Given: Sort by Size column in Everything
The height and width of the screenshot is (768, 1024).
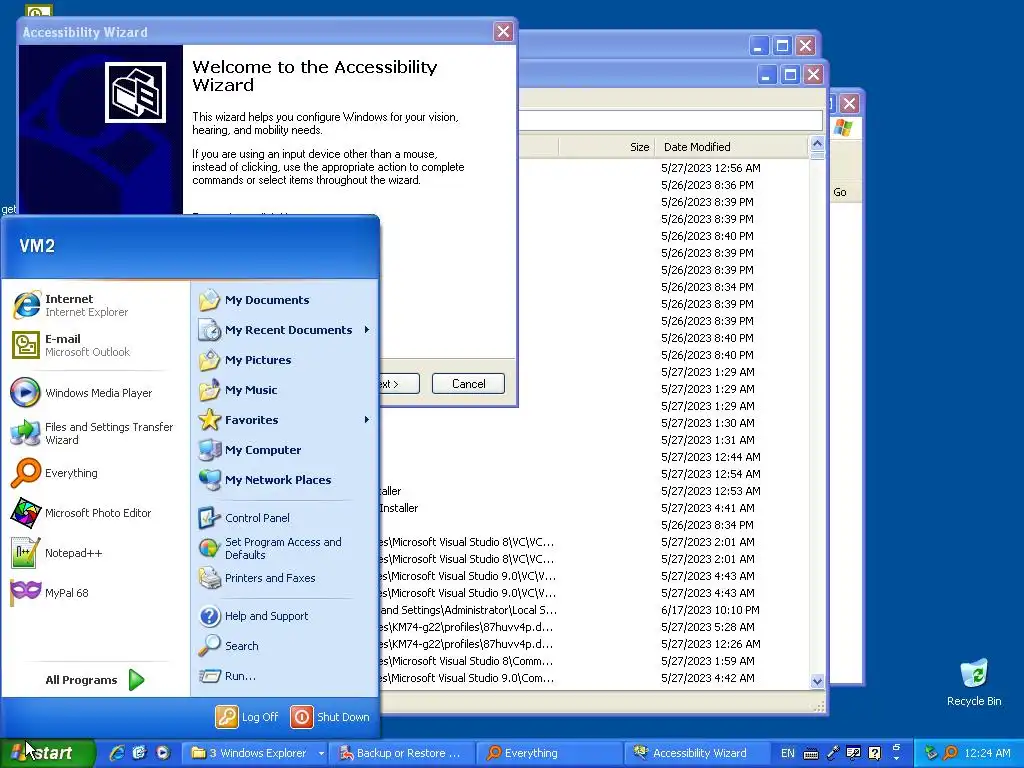Looking at the screenshot, I should pyautogui.click(x=605, y=147).
